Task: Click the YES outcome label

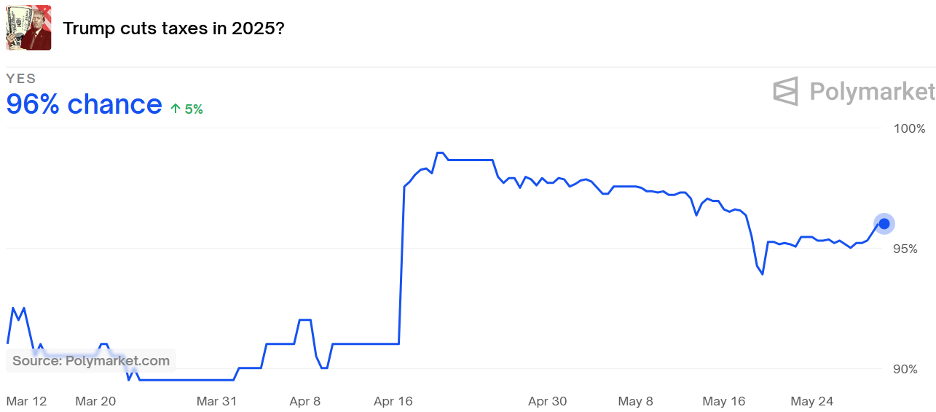Action: pyautogui.click(x=21, y=78)
